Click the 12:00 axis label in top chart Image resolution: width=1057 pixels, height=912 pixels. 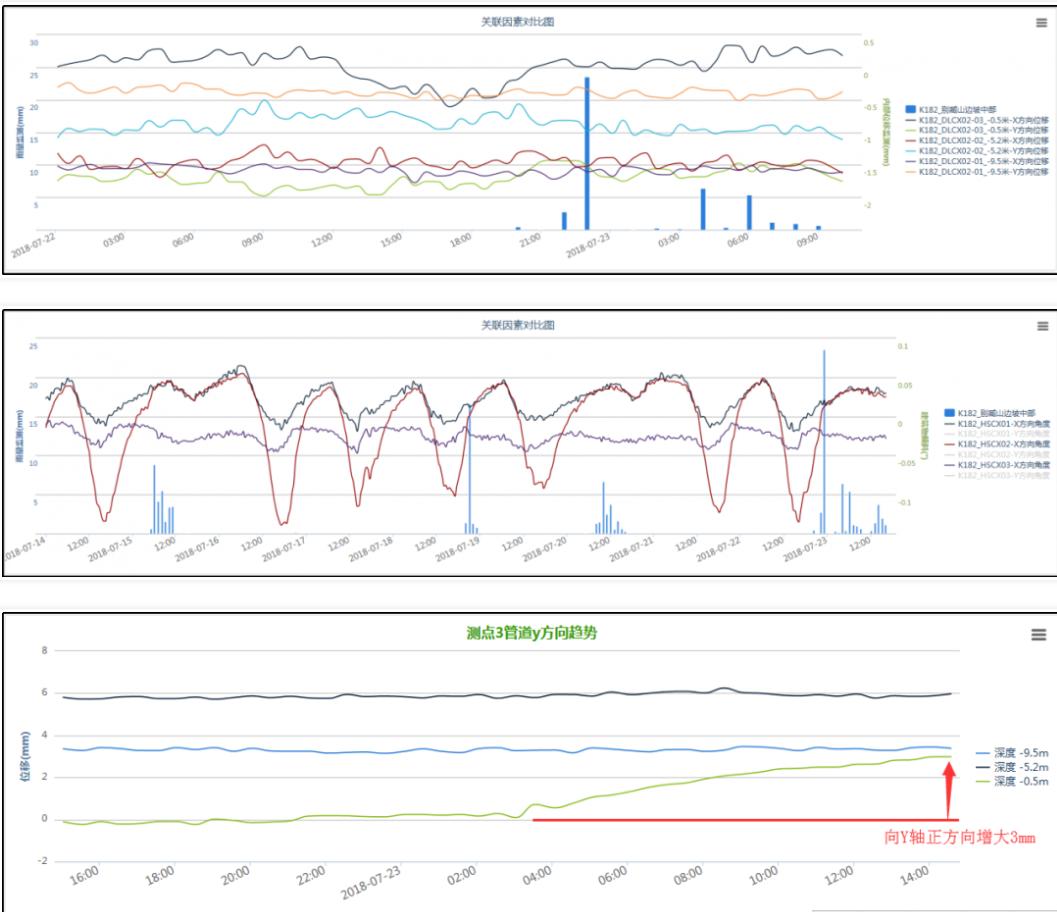coord(321,239)
